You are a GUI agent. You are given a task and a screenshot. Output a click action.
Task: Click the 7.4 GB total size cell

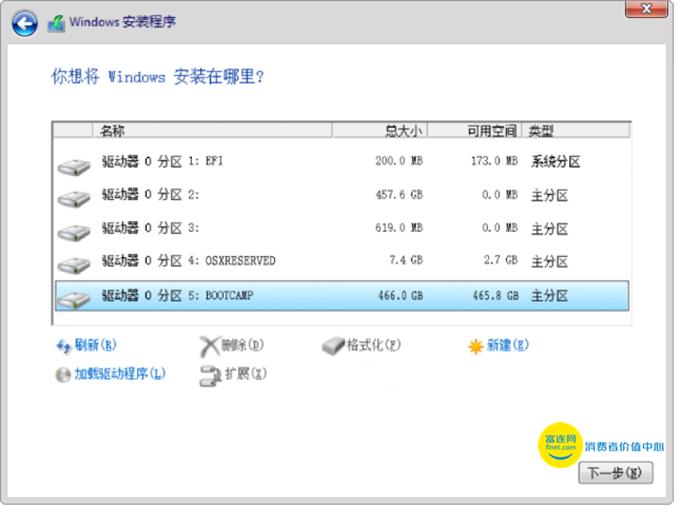pos(406,260)
